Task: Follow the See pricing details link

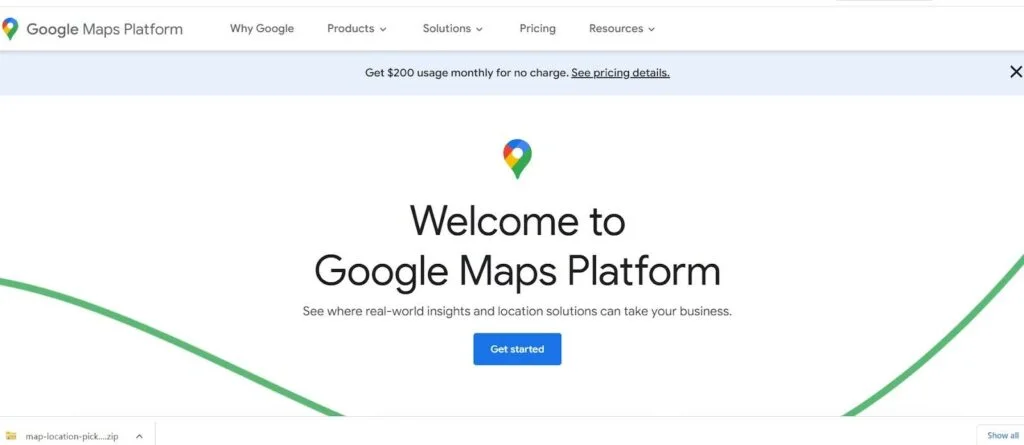Action: point(620,73)
